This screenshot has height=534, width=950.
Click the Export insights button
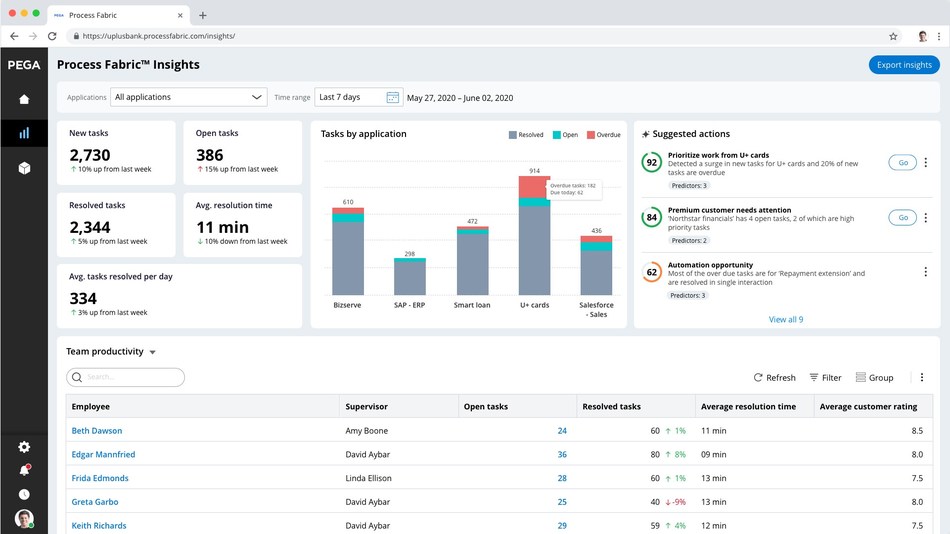click(903, 65)
